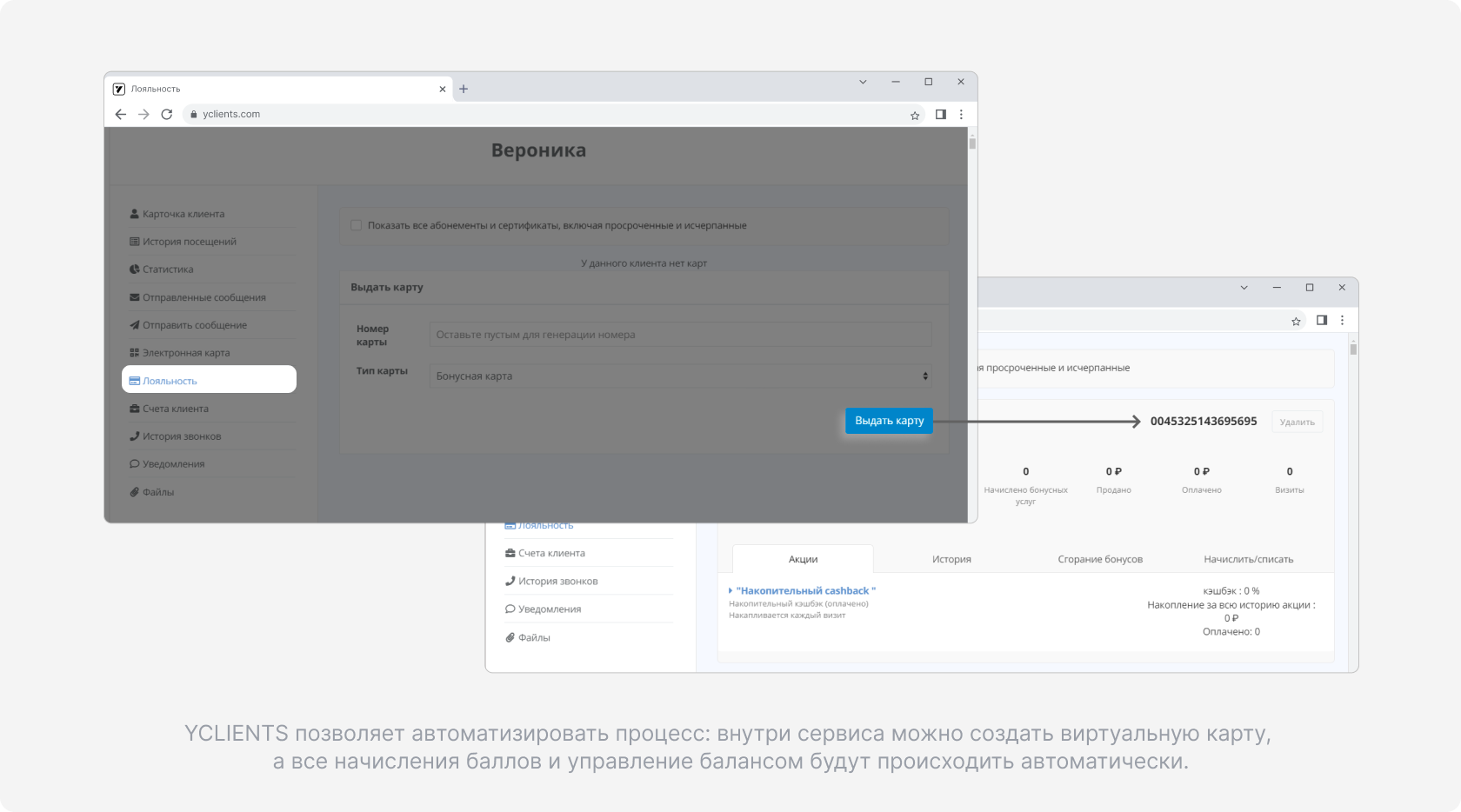Click the Номер карты input field

tap(680, 335)
